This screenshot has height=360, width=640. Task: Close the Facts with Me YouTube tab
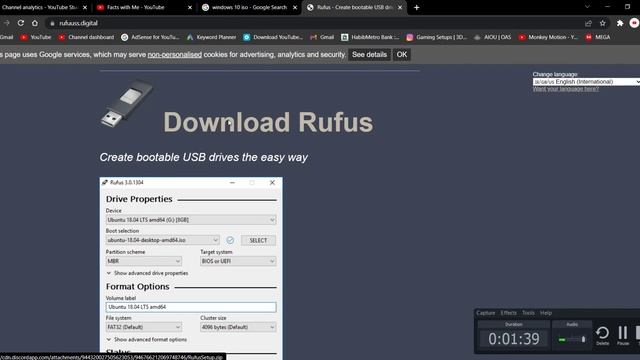[190, 7]
